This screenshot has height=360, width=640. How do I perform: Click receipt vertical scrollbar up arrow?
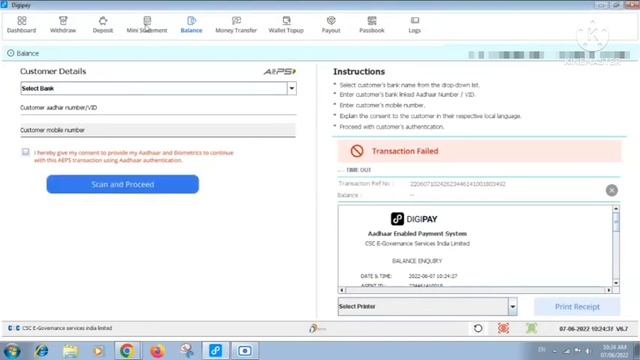[616, 209]
